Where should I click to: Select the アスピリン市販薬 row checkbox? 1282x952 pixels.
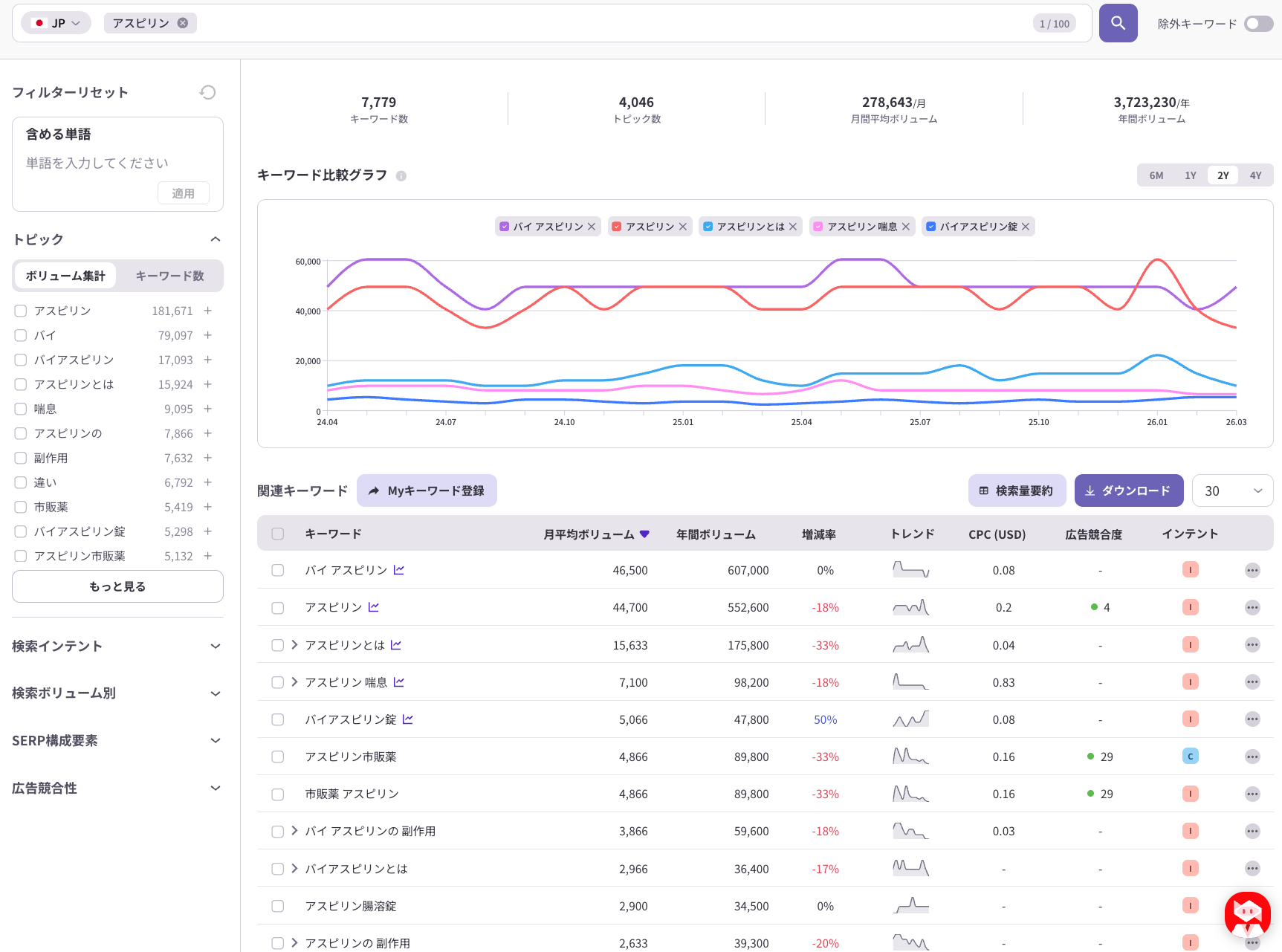point(278,757)
